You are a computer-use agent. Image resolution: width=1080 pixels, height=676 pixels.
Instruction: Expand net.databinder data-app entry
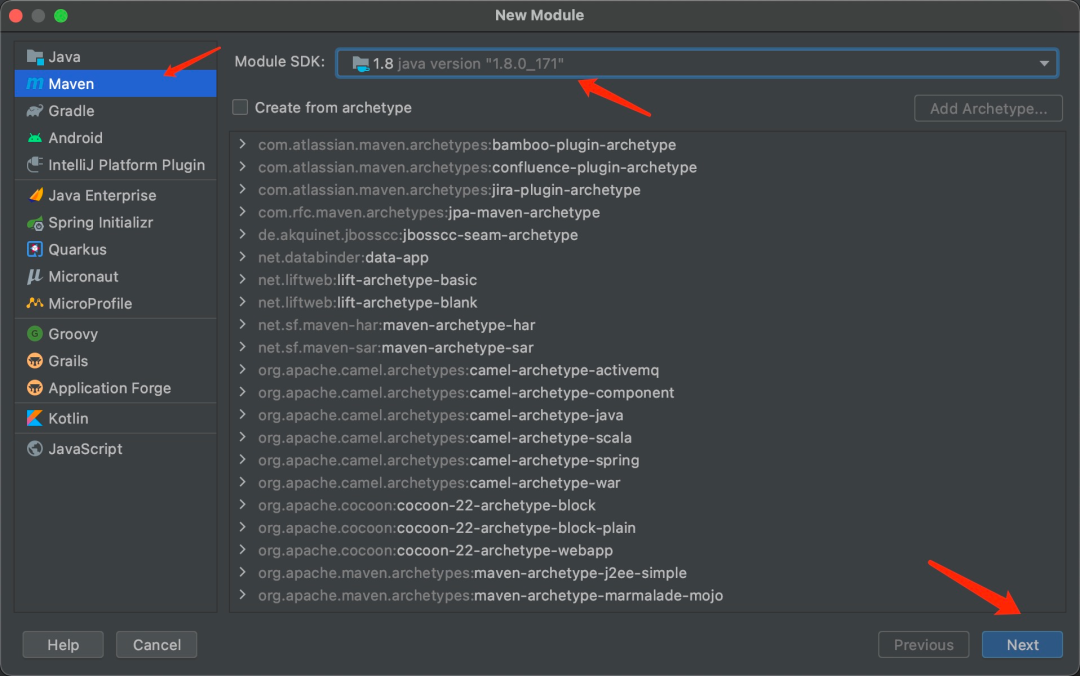(x=242, y=257)
